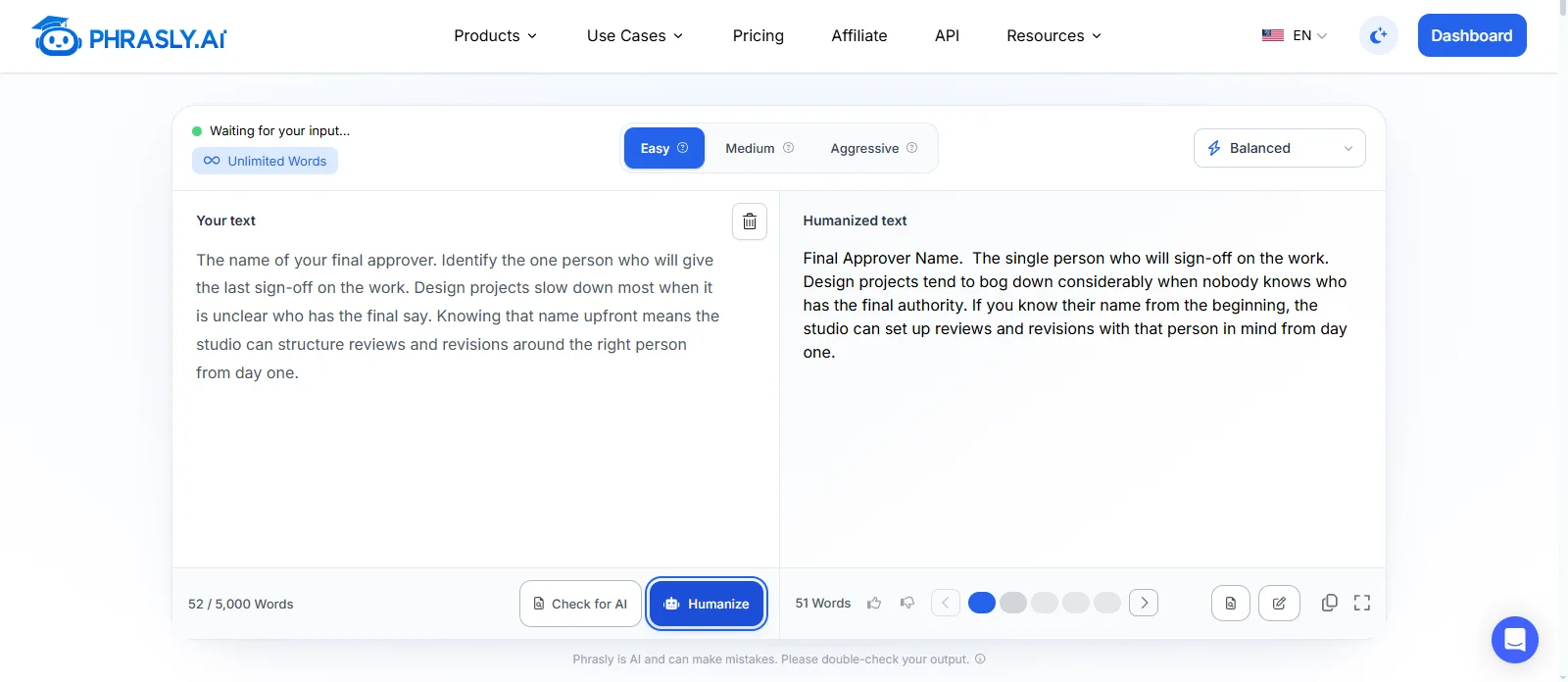
Task: Select first version pagination dot
Action: tap(982, 603)
